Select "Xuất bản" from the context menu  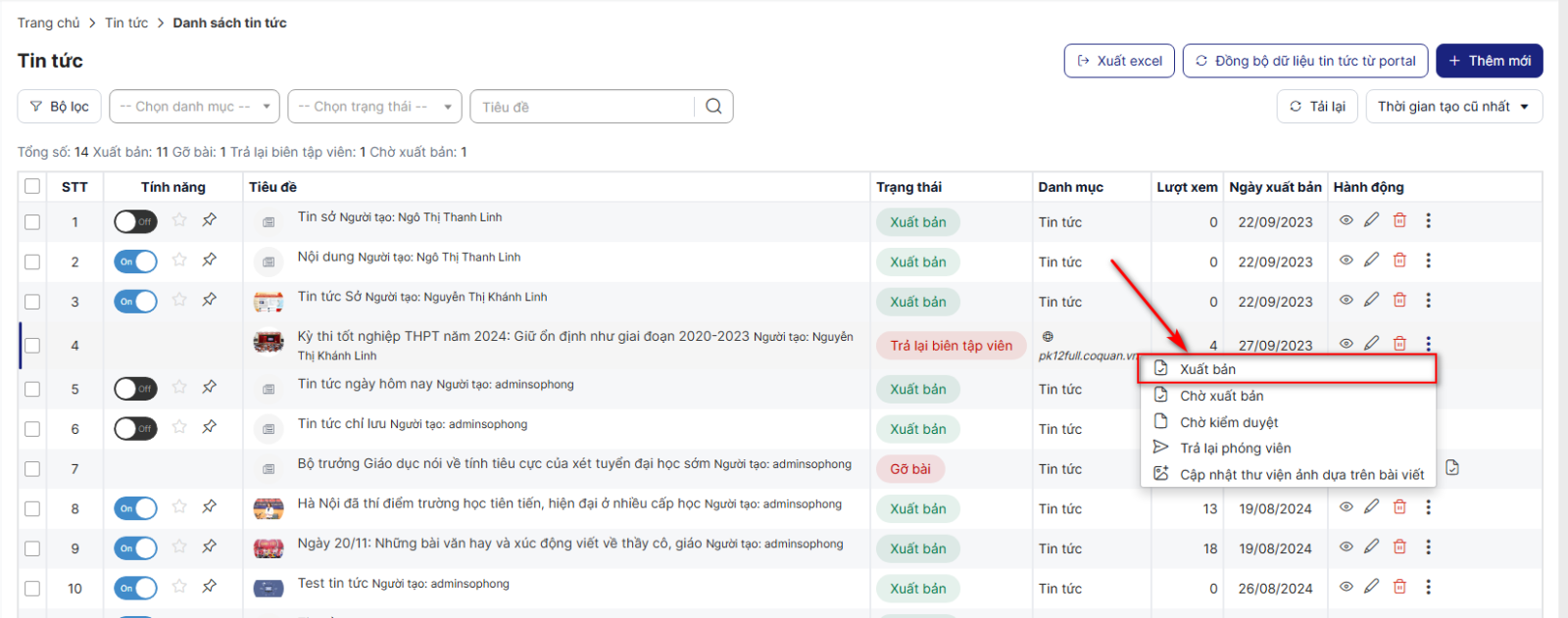pyautogui.click(x=1207, y=369)
